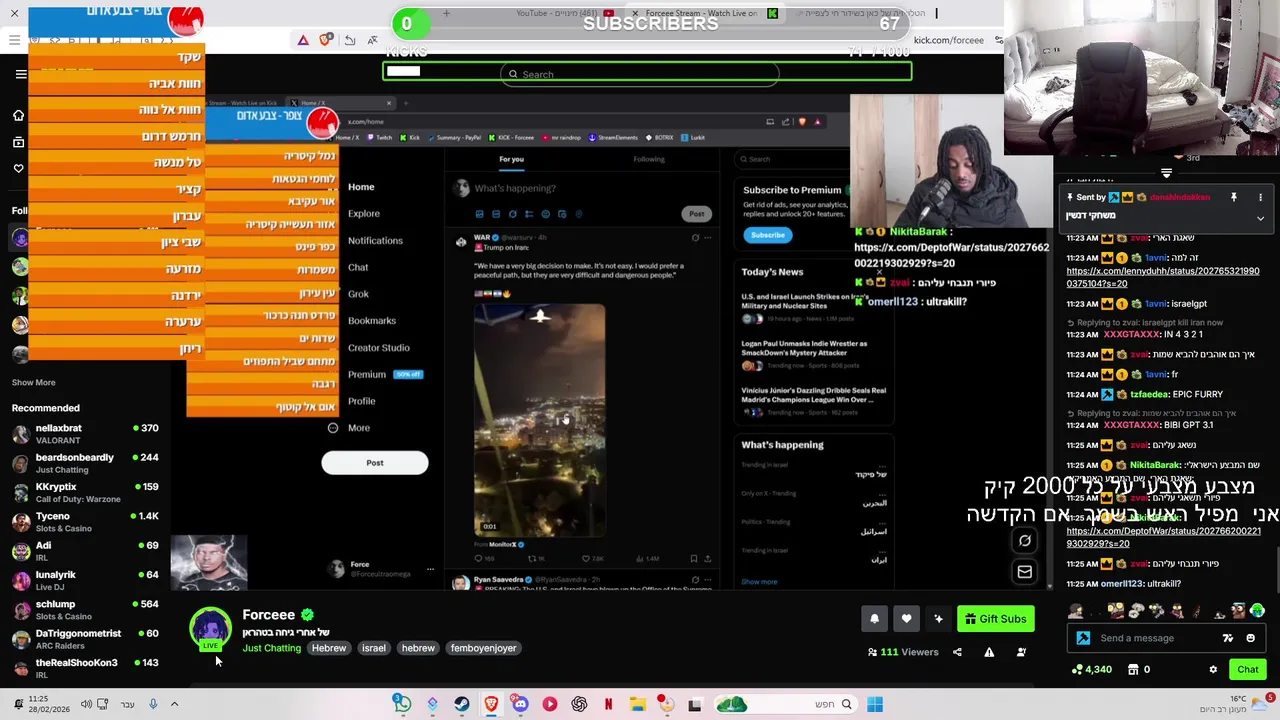Open the Browse icon in Kick sidebar
Image resolution: width=1280 pixels, height=720 pixels.
pos(18,142)
